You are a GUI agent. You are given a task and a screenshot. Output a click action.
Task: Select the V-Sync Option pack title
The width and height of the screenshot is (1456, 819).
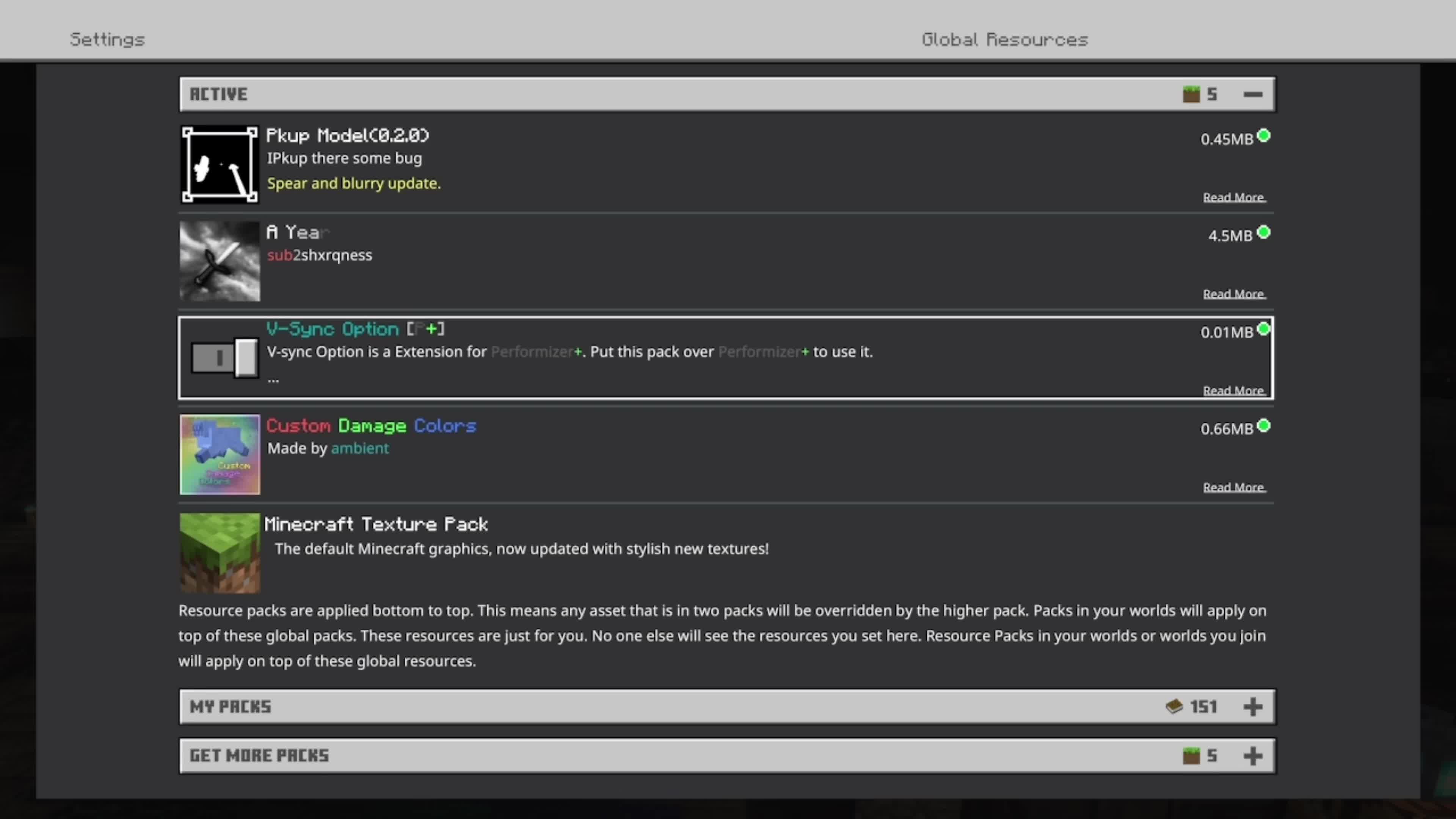[356, 329]
